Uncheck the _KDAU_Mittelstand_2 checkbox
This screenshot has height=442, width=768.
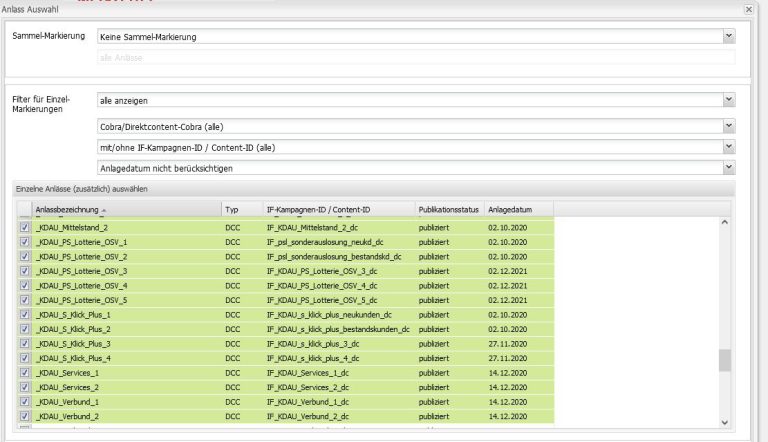click(25, 228)
